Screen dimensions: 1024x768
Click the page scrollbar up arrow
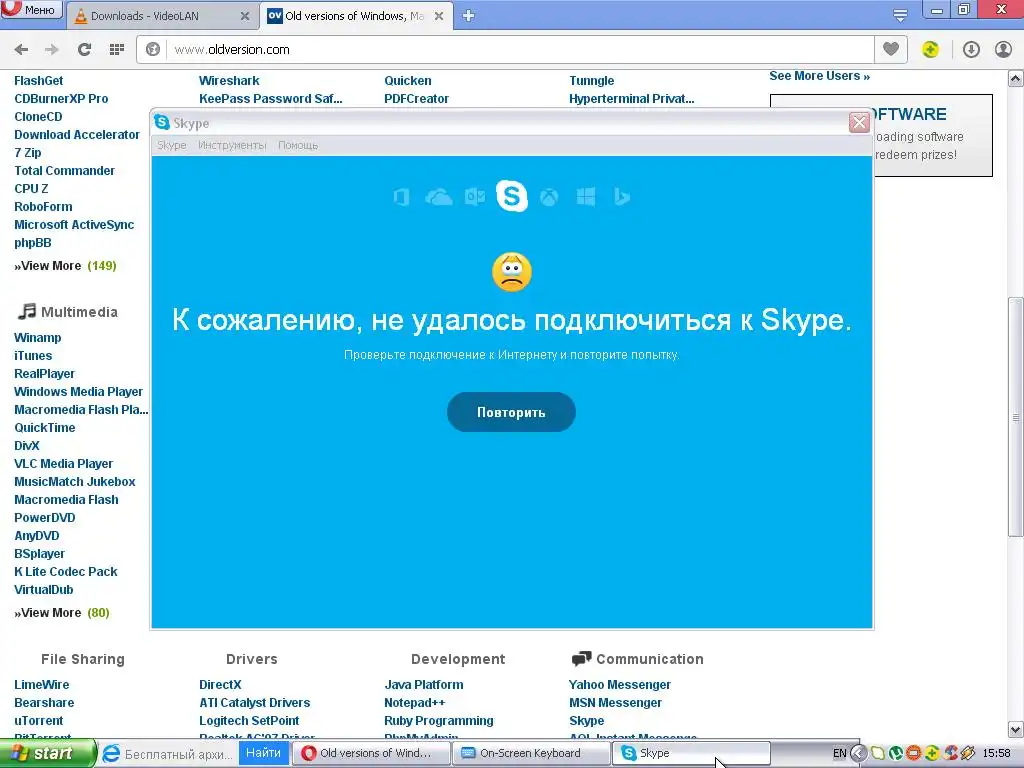[1016, 80]
